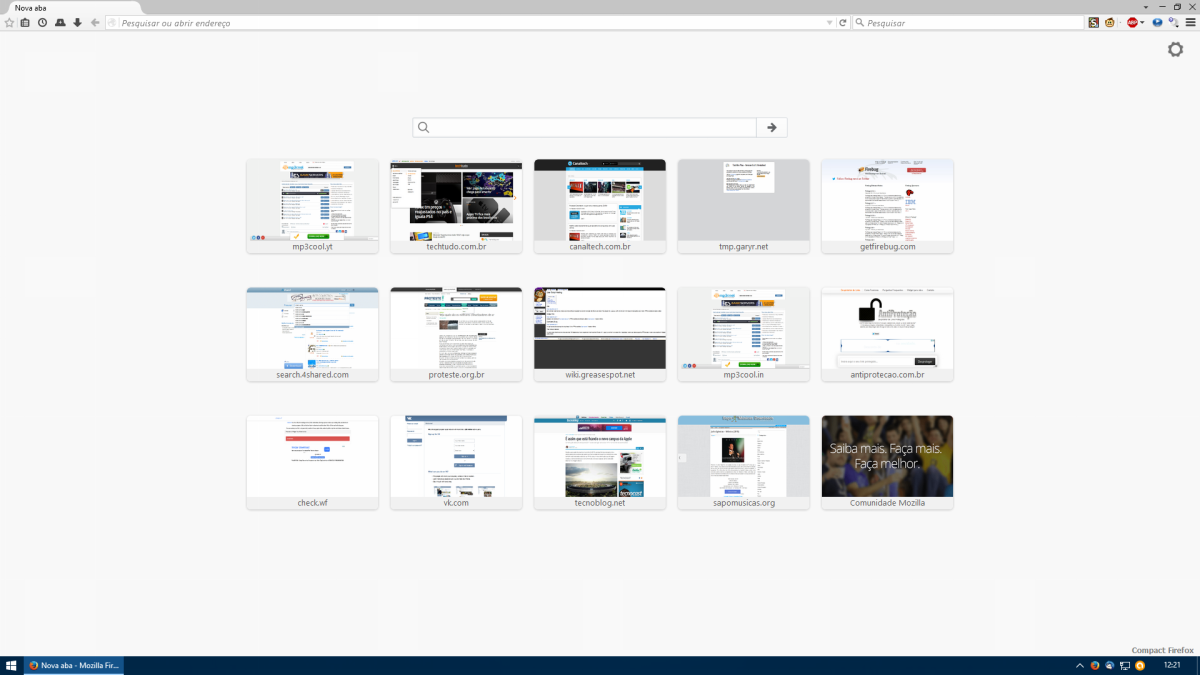
Task: Expand the address bar history dropdown
Action: (830, 22)
